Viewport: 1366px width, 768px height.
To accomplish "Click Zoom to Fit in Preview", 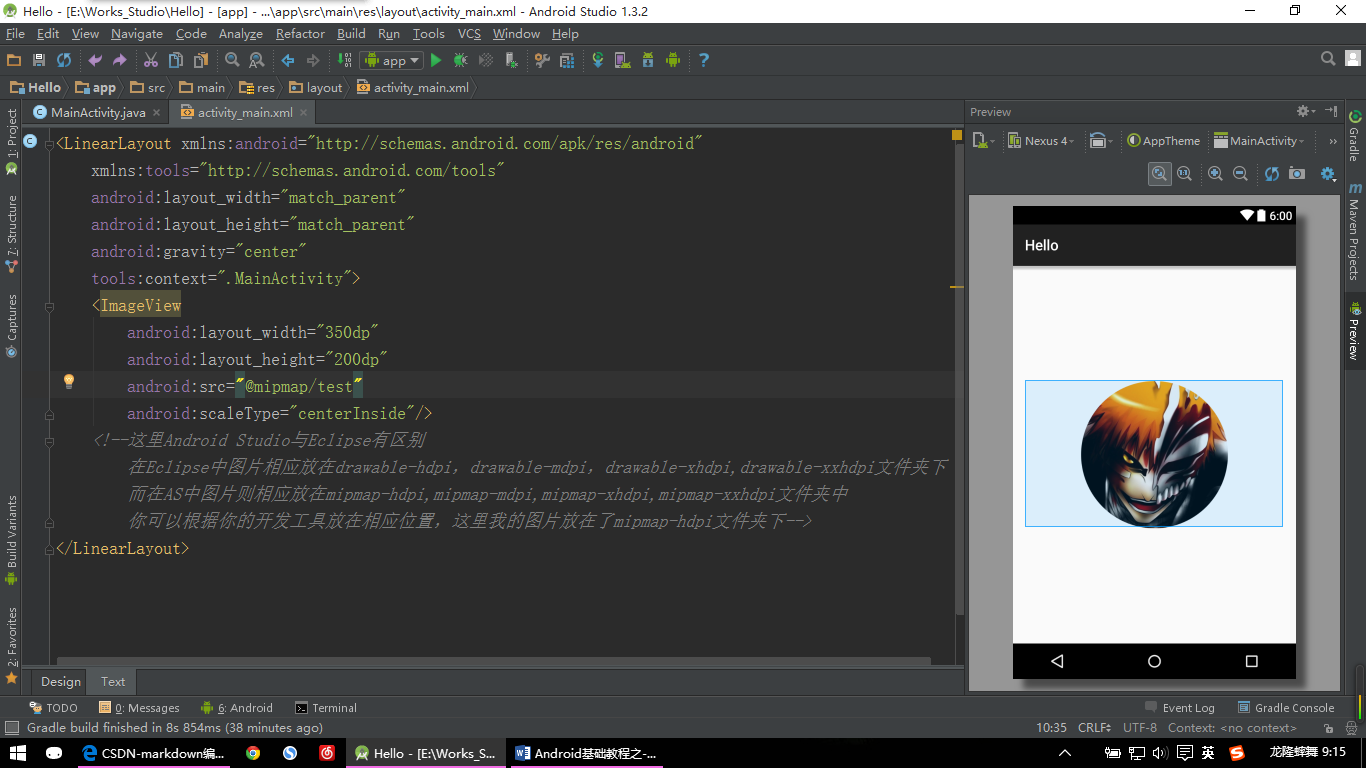I will (x=1159, y=173).
